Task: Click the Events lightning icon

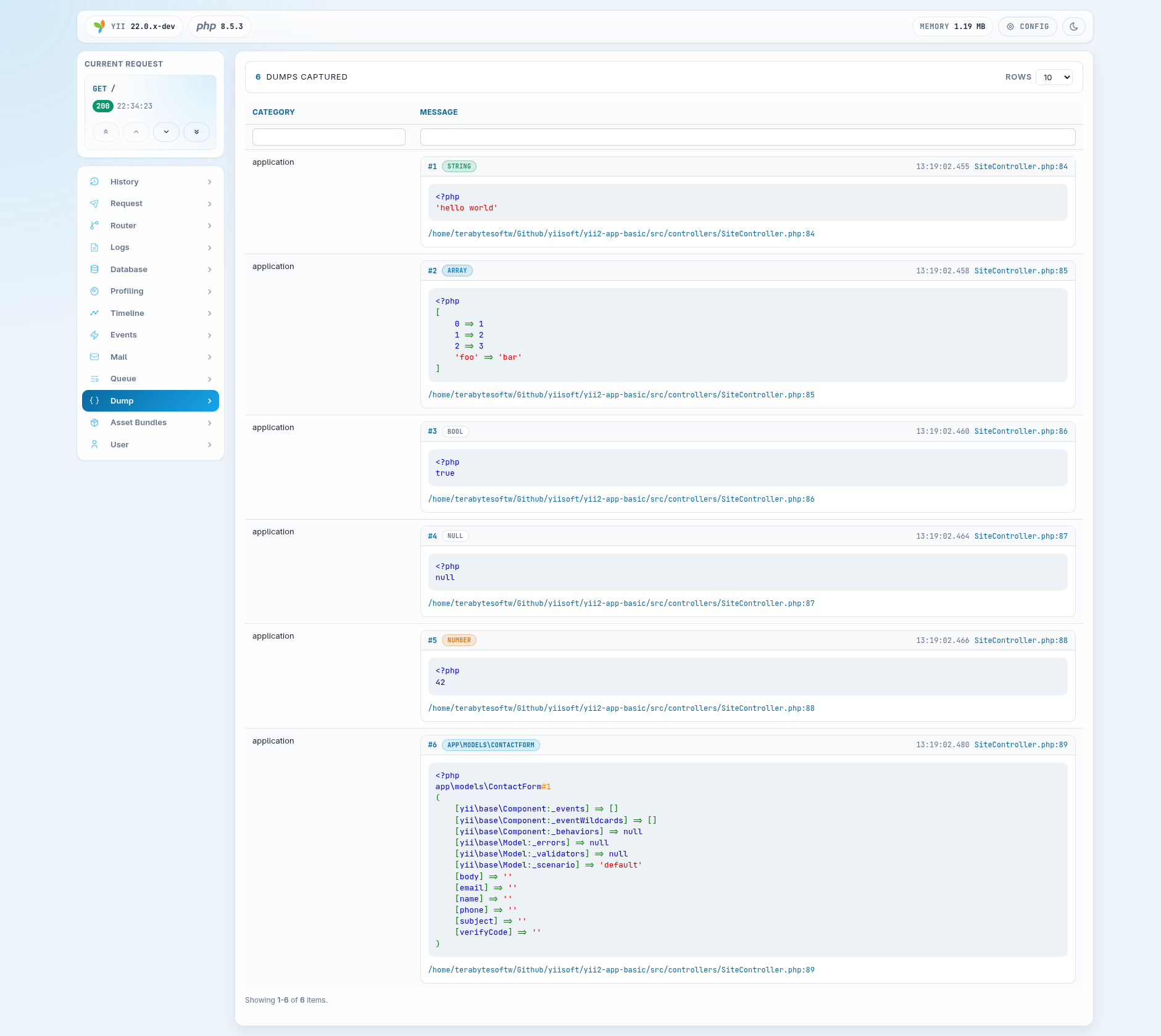Action: click(x=94, y=335)
